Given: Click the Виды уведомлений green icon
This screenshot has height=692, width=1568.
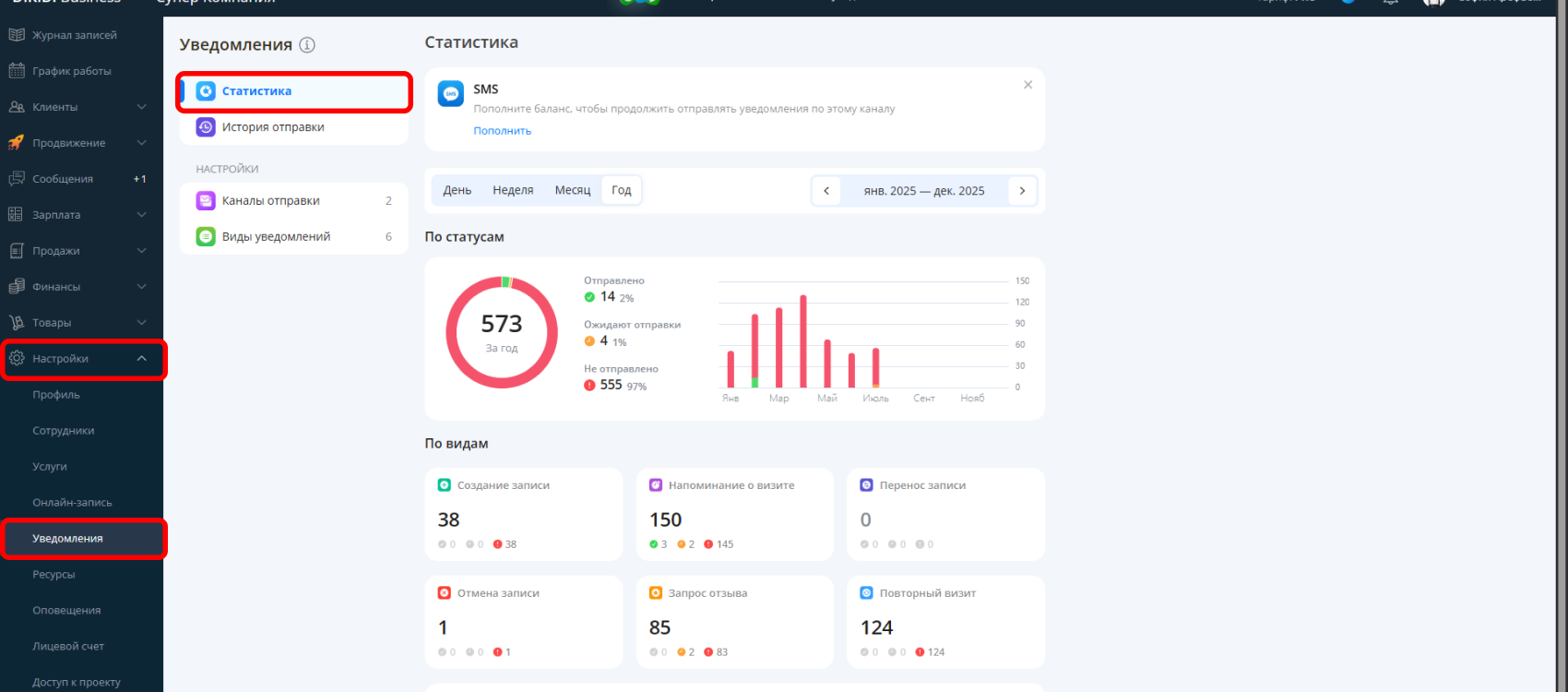Looking at the screenshot, I should click(206, 236).
